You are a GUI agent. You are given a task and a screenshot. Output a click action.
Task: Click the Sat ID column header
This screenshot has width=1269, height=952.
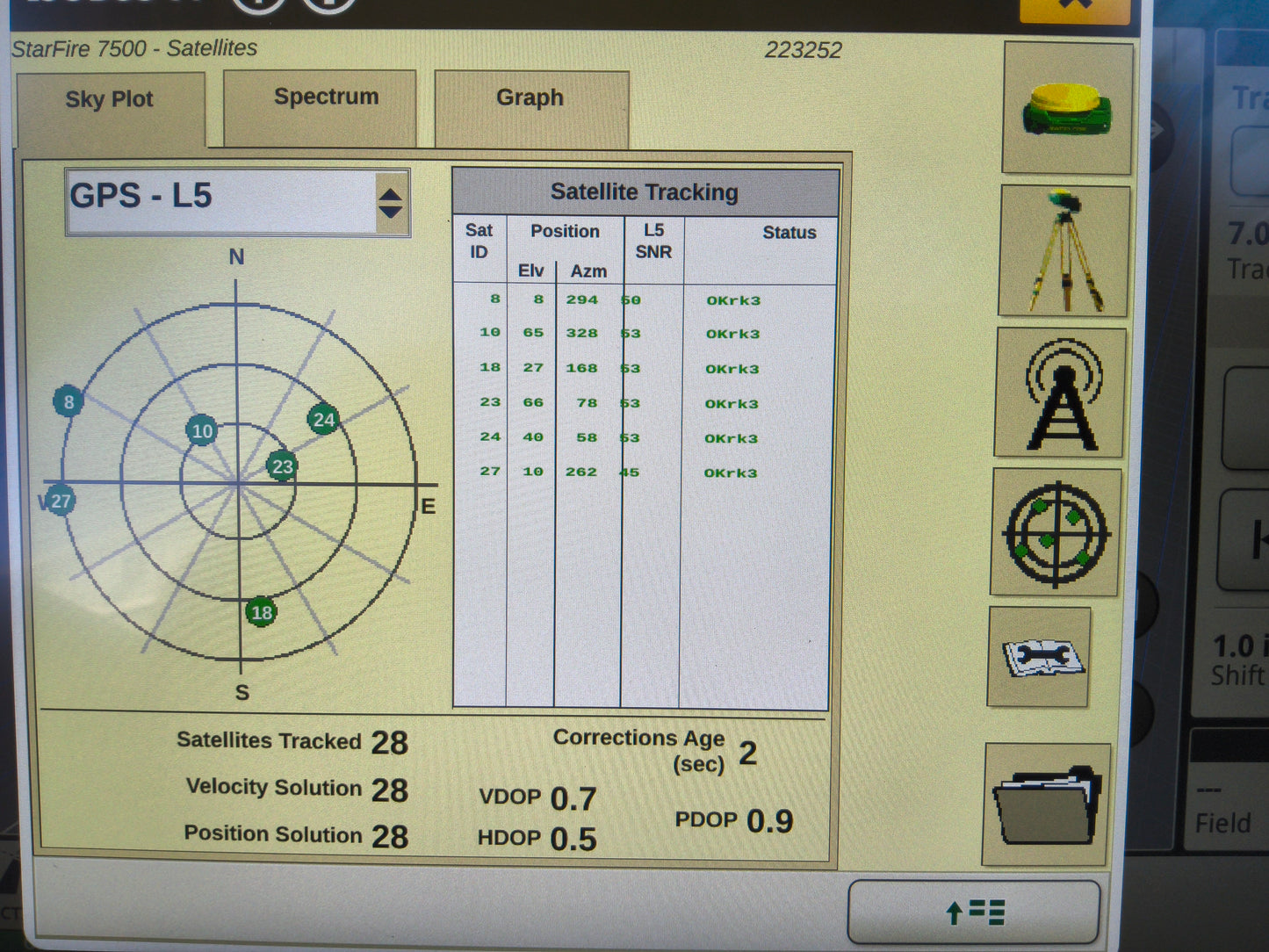click(x=479, y=241)
